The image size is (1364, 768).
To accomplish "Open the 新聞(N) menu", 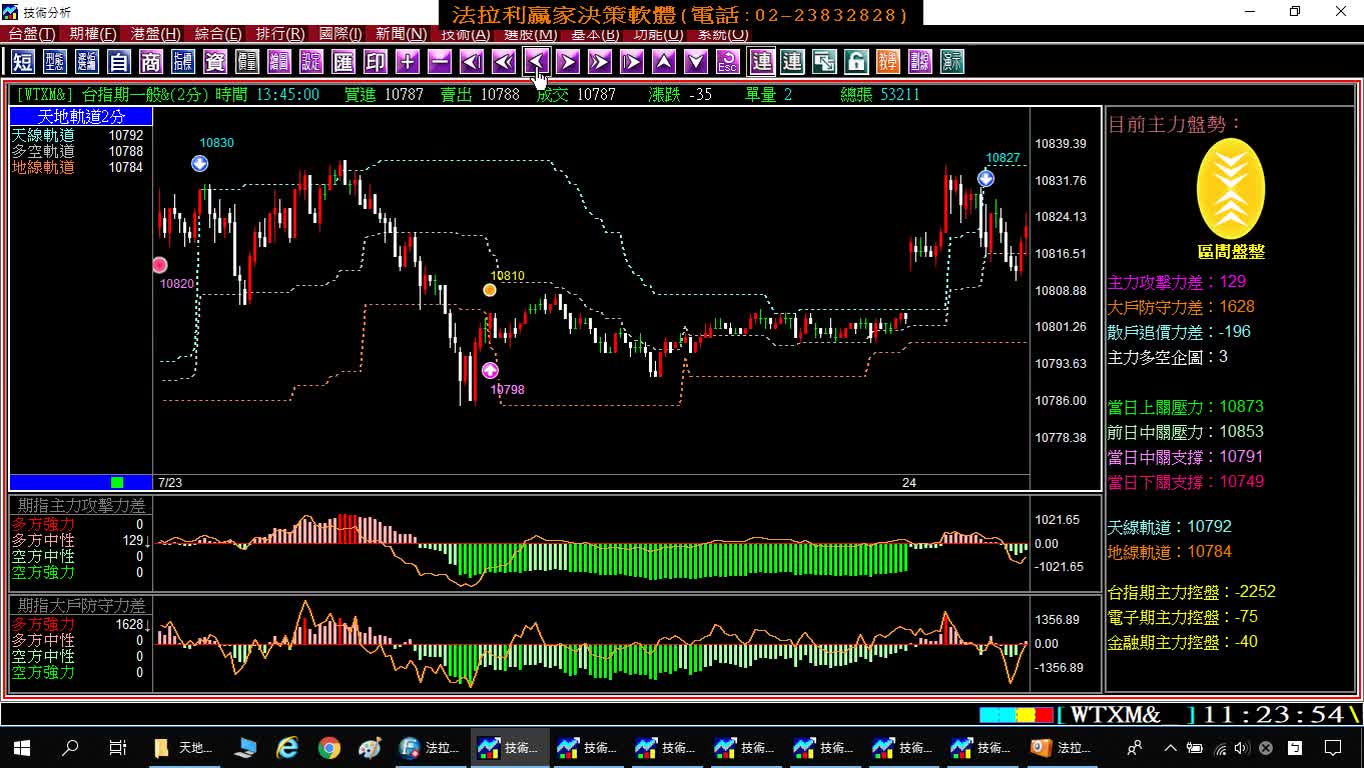I will 401,34.
